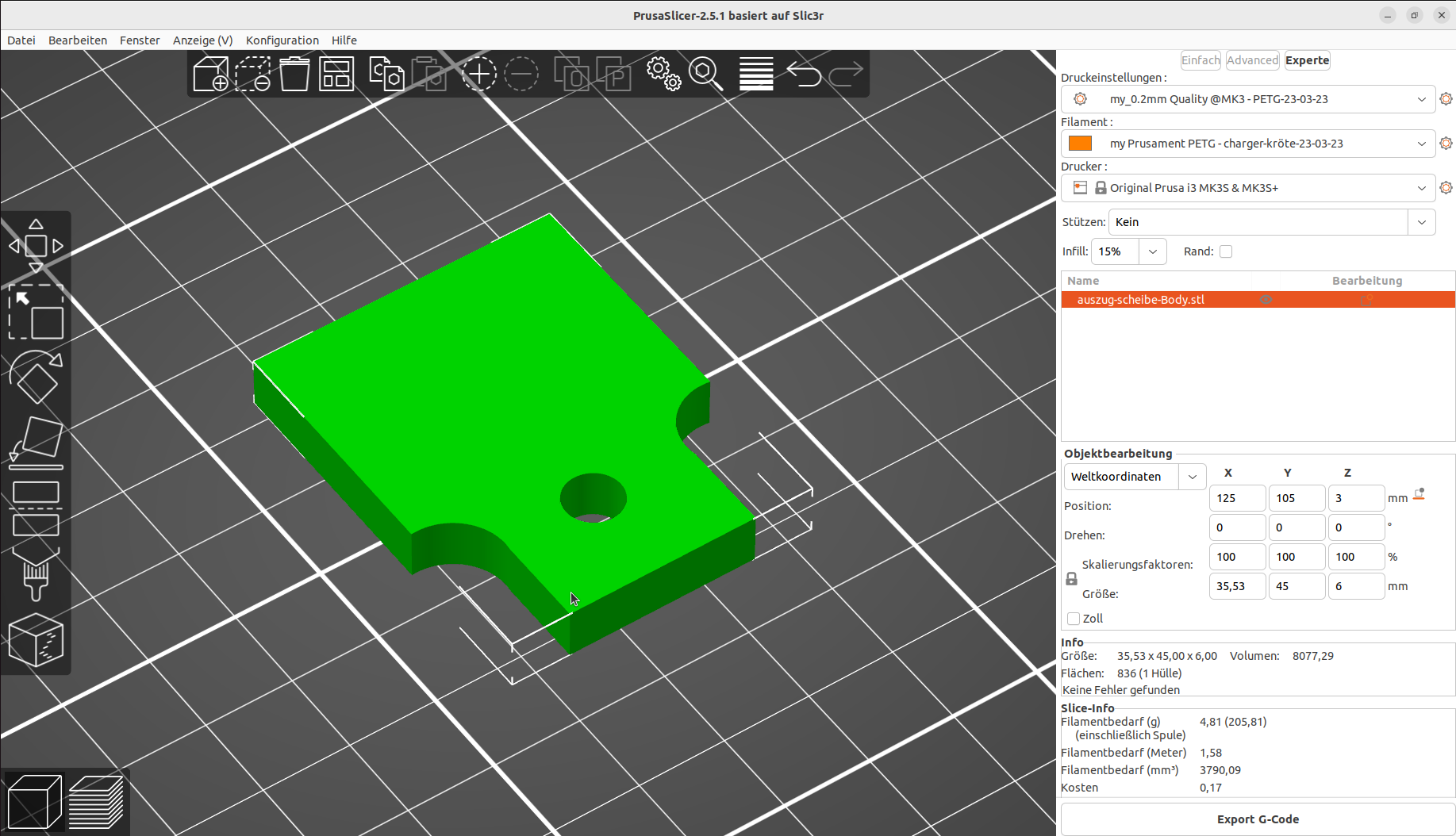Open the Weltkoordinaten coordinate system dropdown

coord(1135,477)
